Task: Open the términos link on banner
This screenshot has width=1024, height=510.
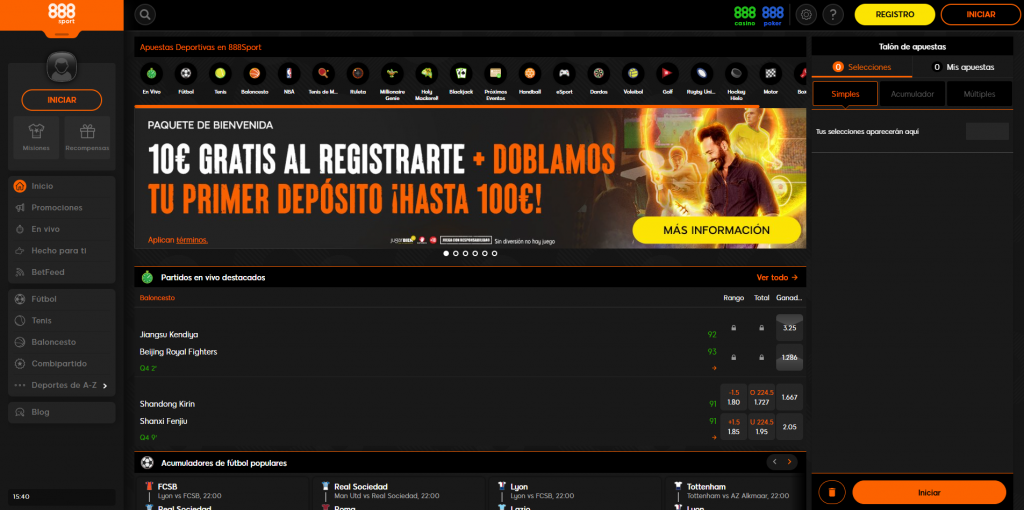Action: [191, 240]
